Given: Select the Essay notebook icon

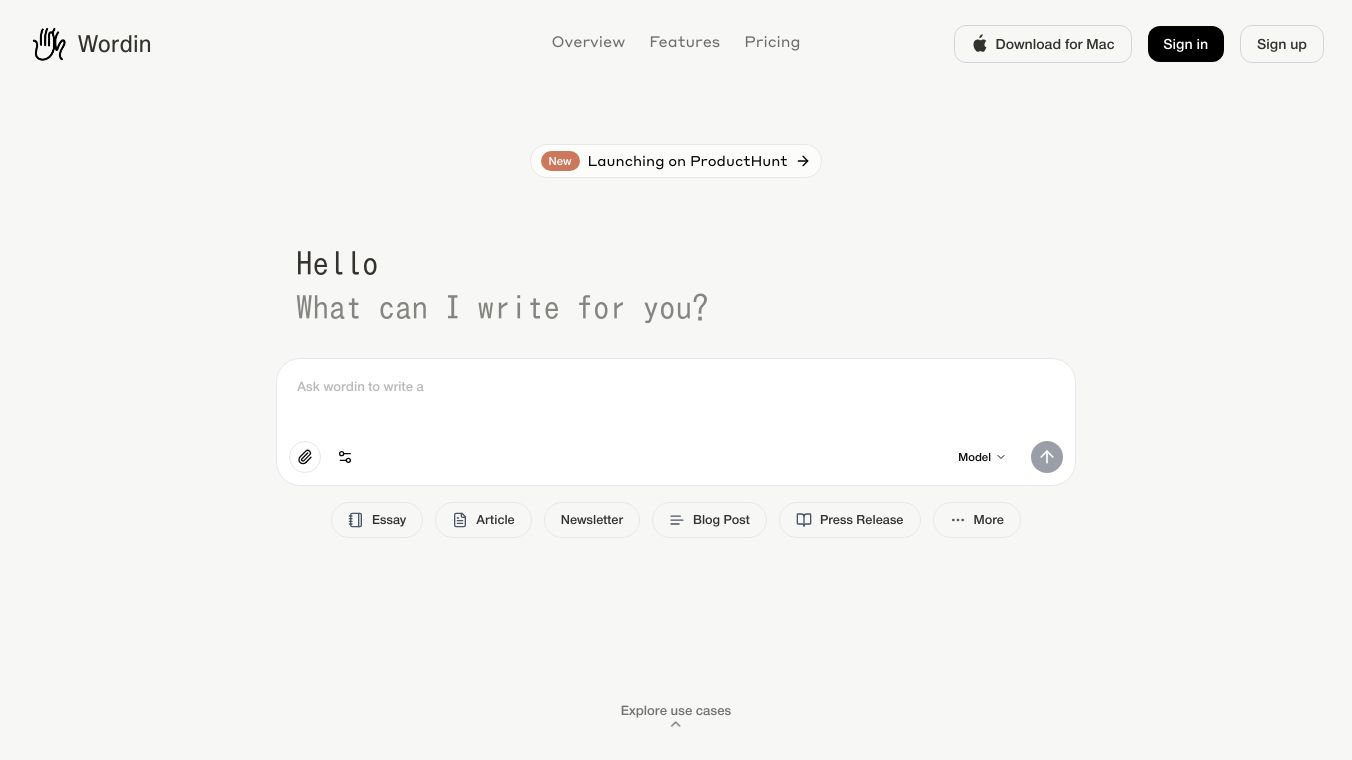Looking at the screenshot, I should click(x=356, y=520).
